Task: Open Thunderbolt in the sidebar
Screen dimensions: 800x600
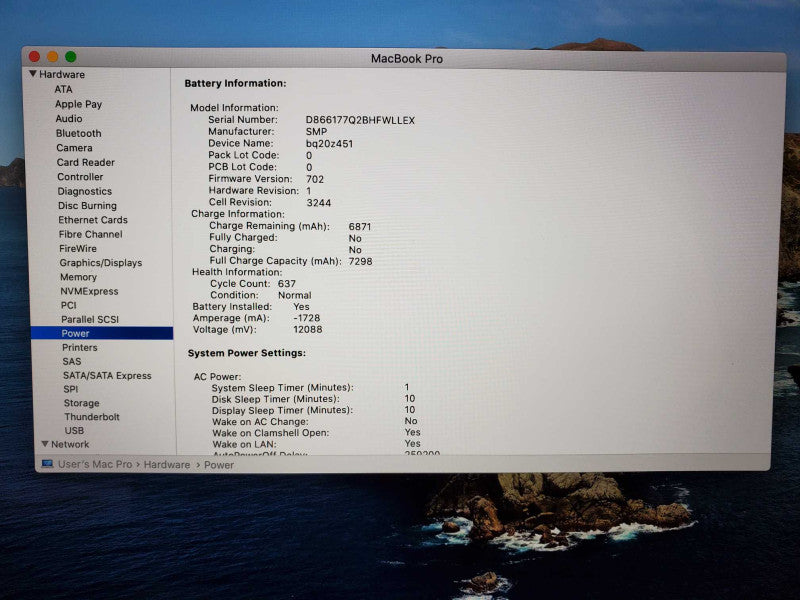Action: [92, 417]
